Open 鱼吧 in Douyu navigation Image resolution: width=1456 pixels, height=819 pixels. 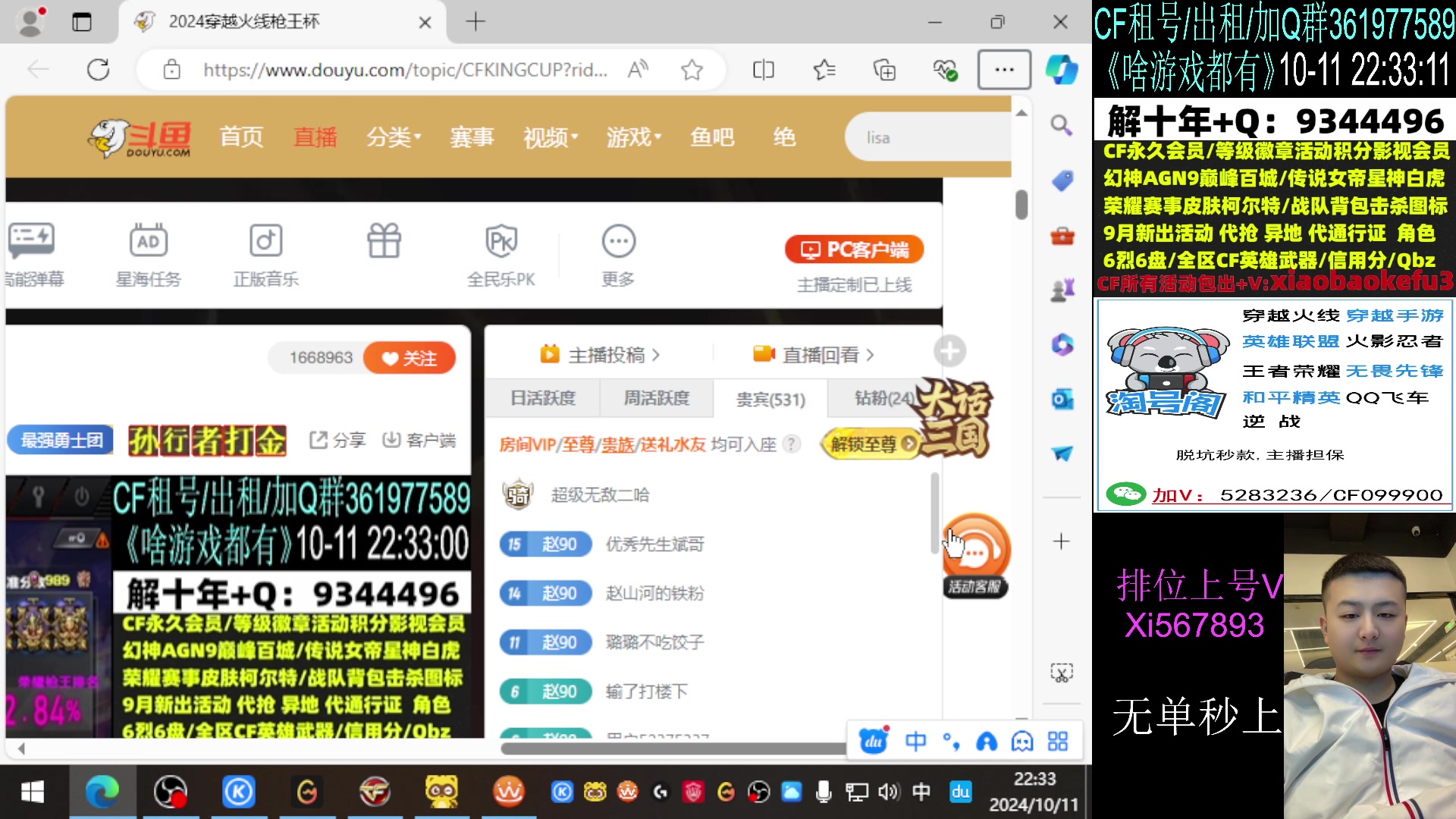coord(712,137)
